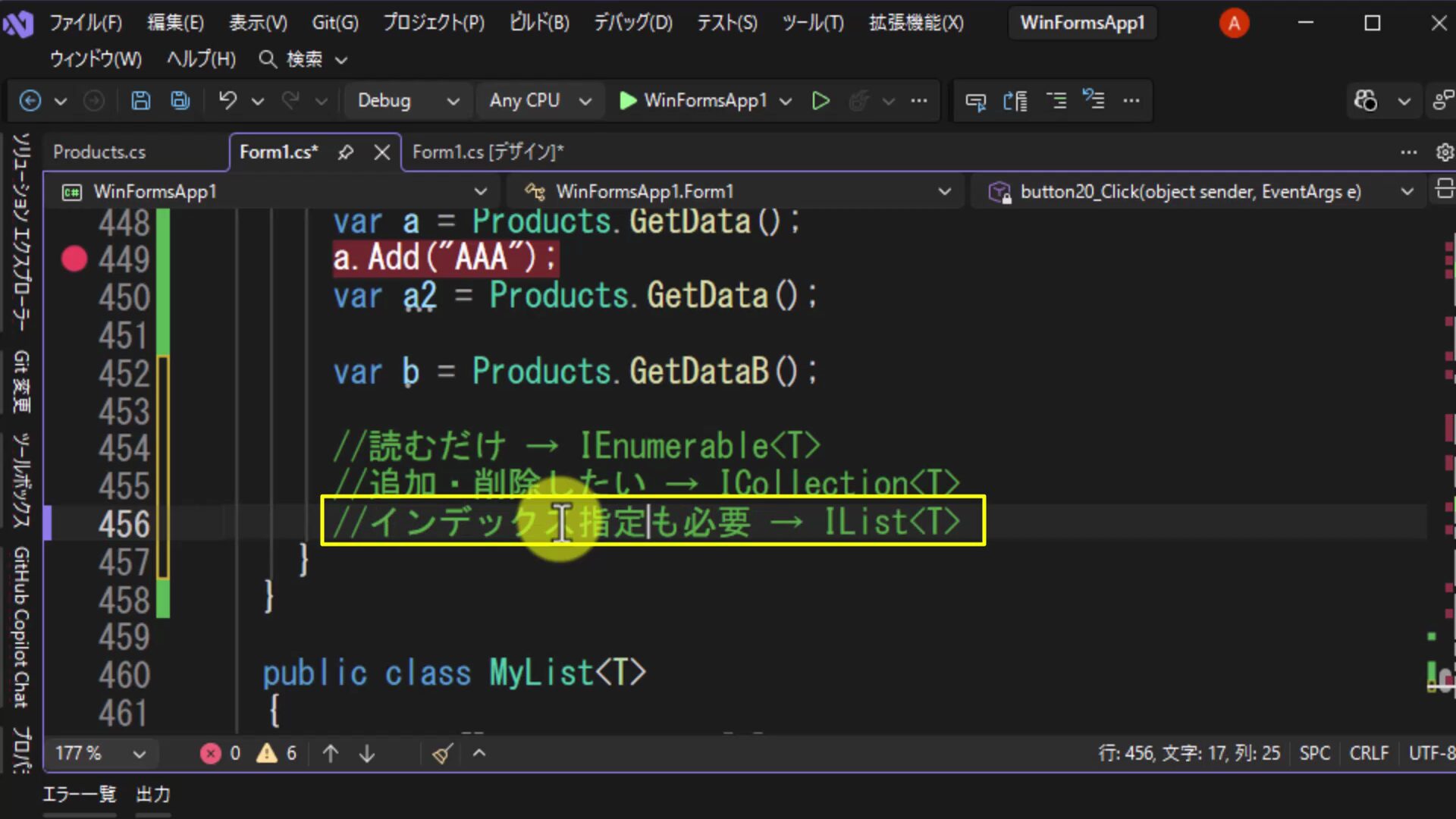Switch to the Products.cs tab
The image size is (1456, 819).
pos(99,152)
